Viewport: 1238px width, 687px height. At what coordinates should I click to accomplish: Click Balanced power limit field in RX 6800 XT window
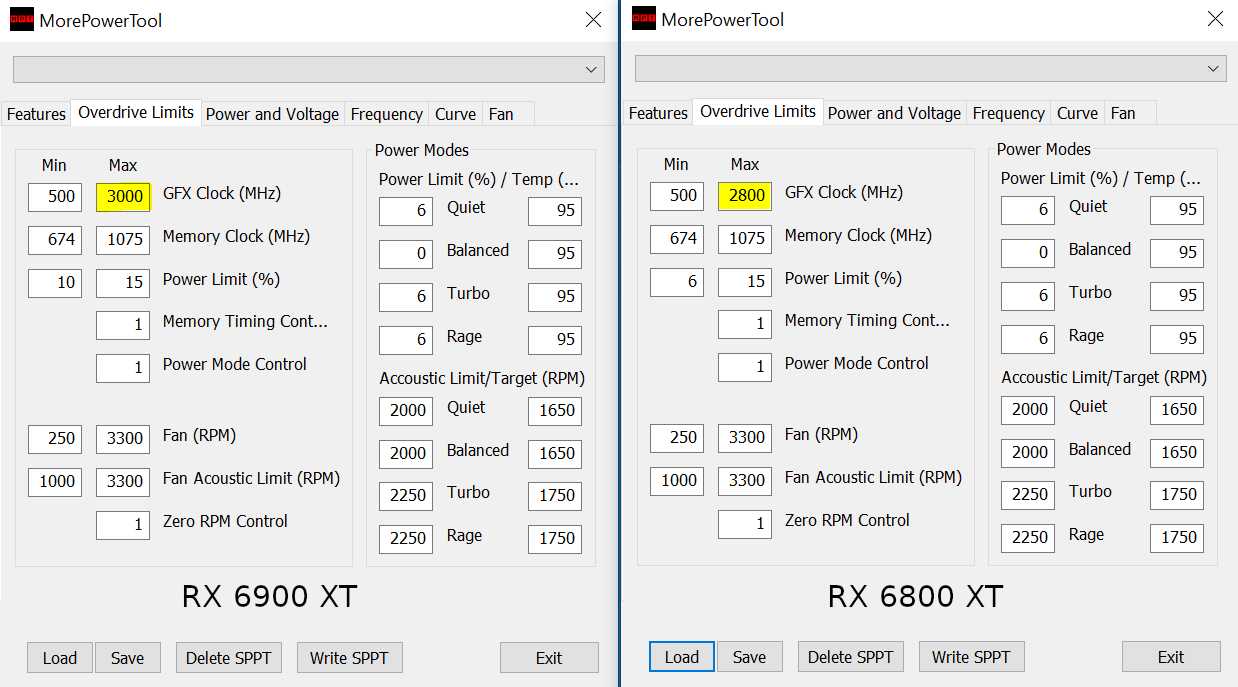[x=1028, y=253]
